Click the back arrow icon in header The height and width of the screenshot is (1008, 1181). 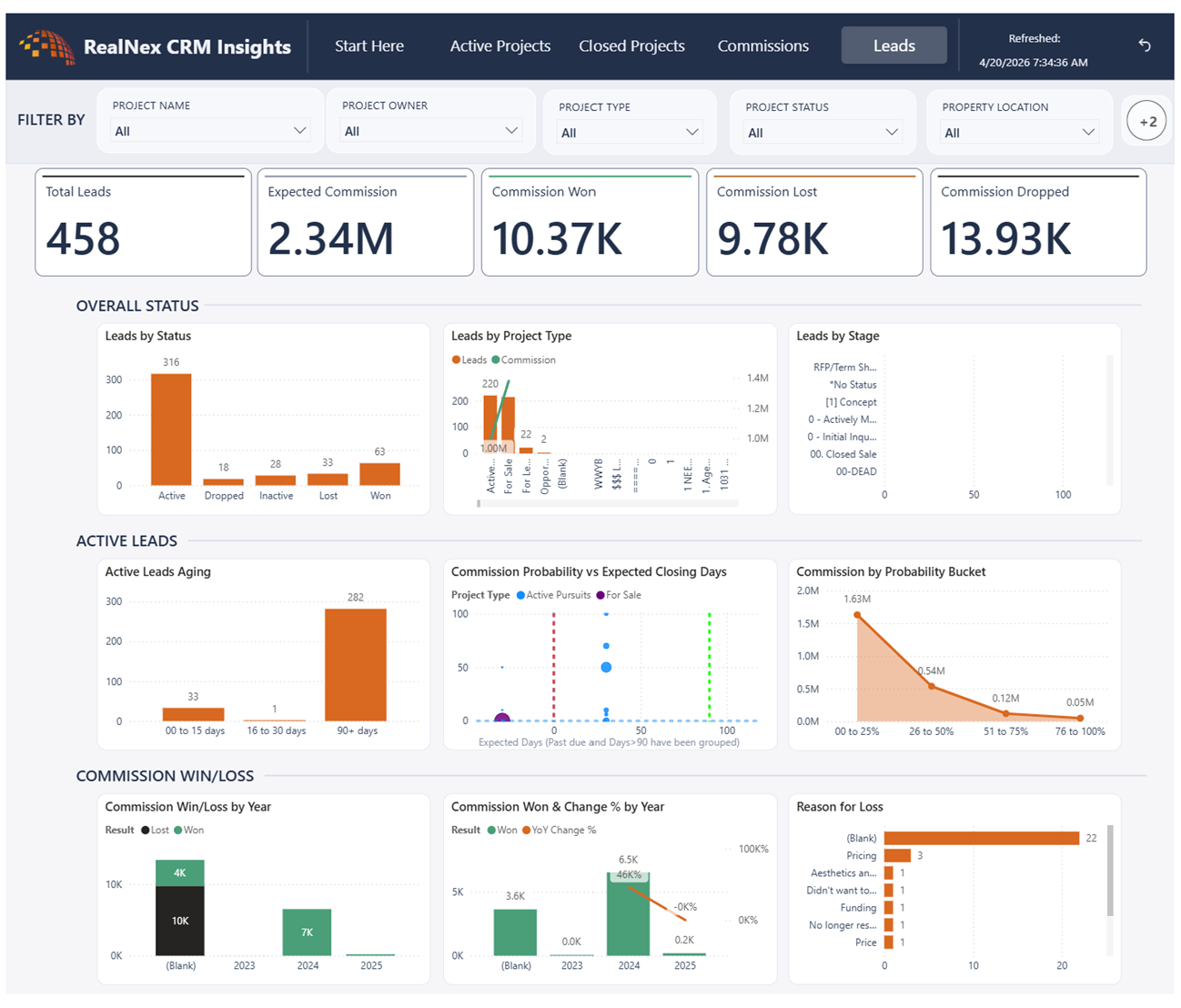[1145, 45]
